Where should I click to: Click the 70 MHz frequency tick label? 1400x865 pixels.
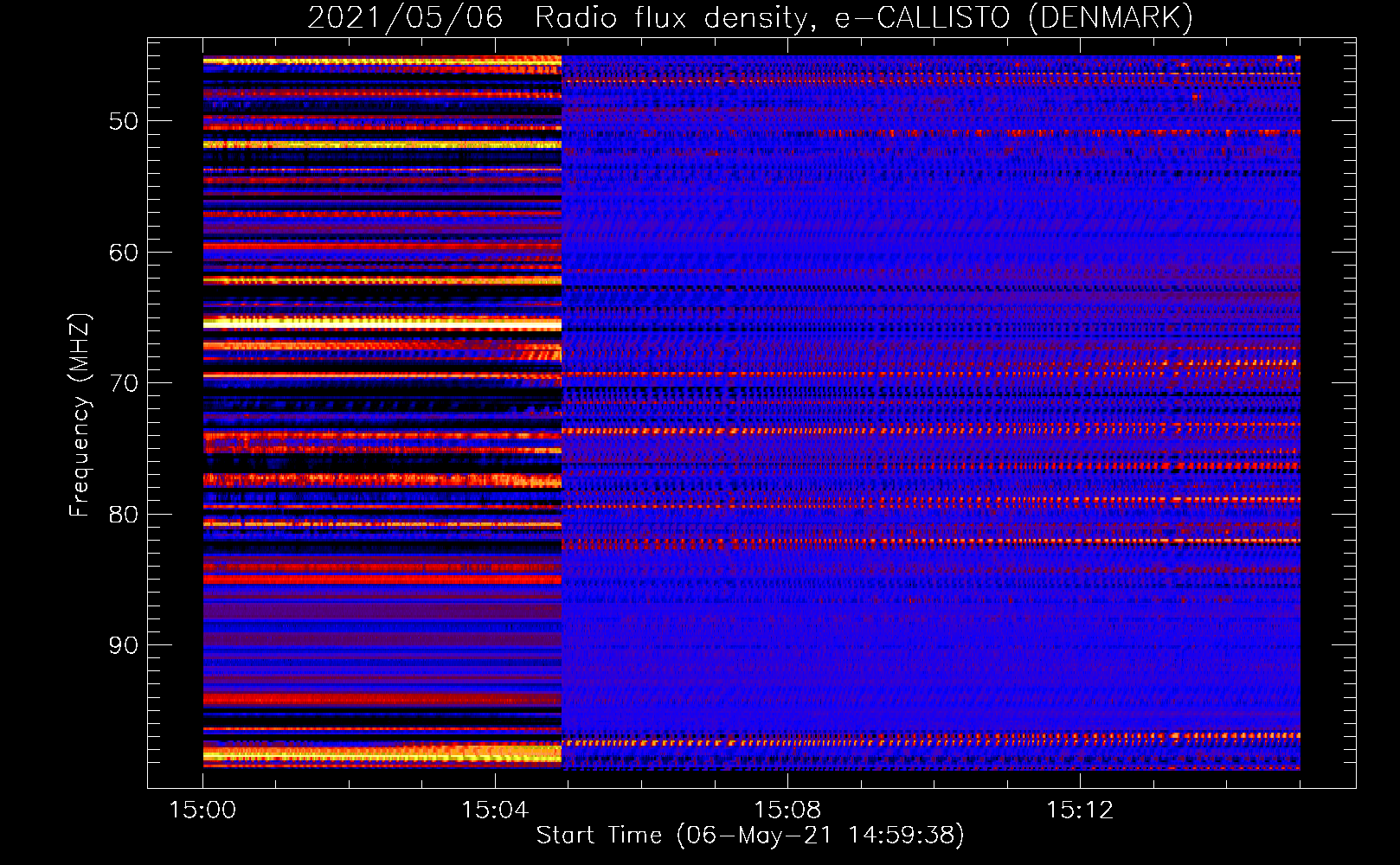(124, 383)
